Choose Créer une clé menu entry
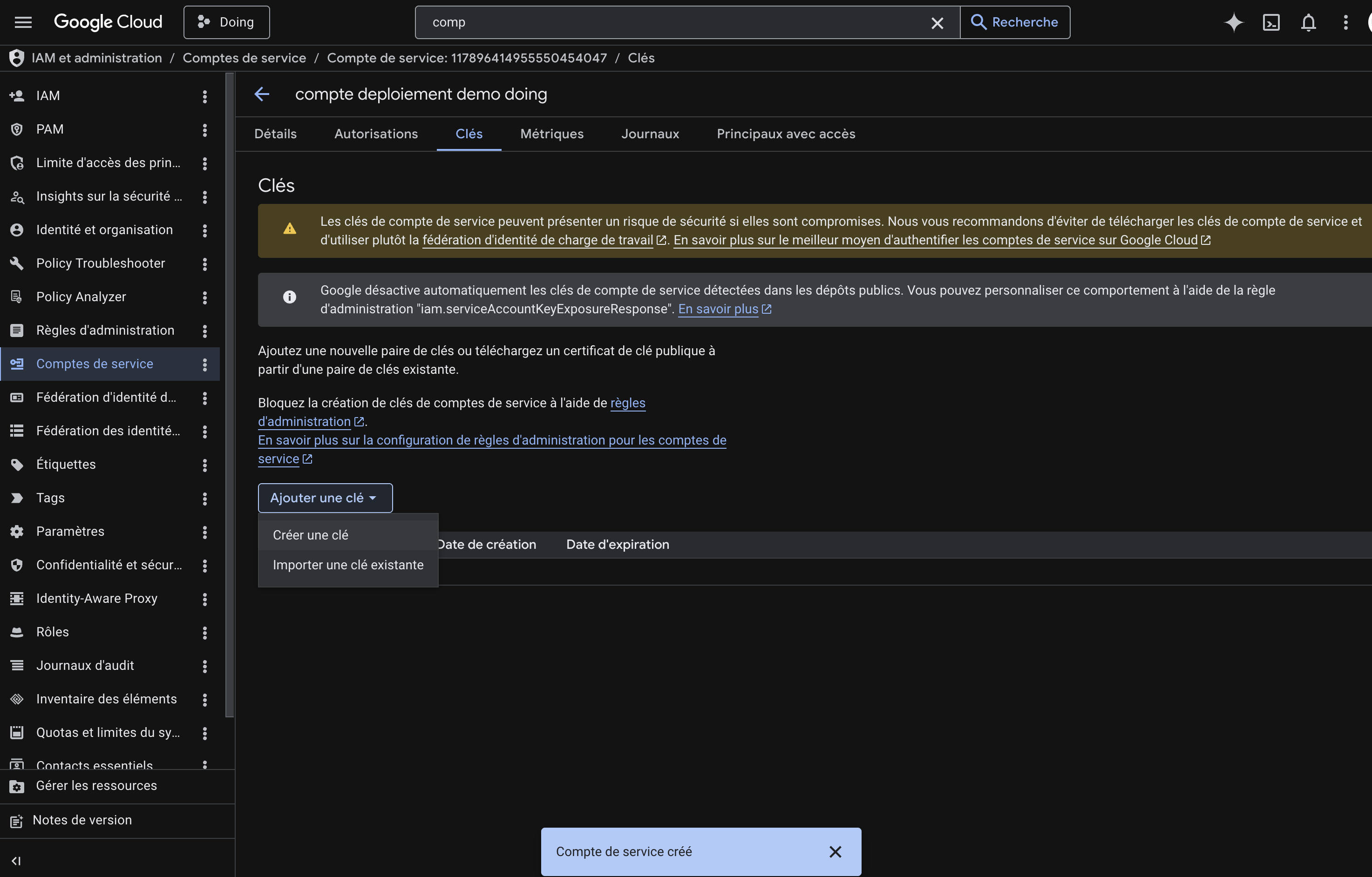Image resolution: width=1372 pixels, height=877 pixels. click(x=348, y=535)
